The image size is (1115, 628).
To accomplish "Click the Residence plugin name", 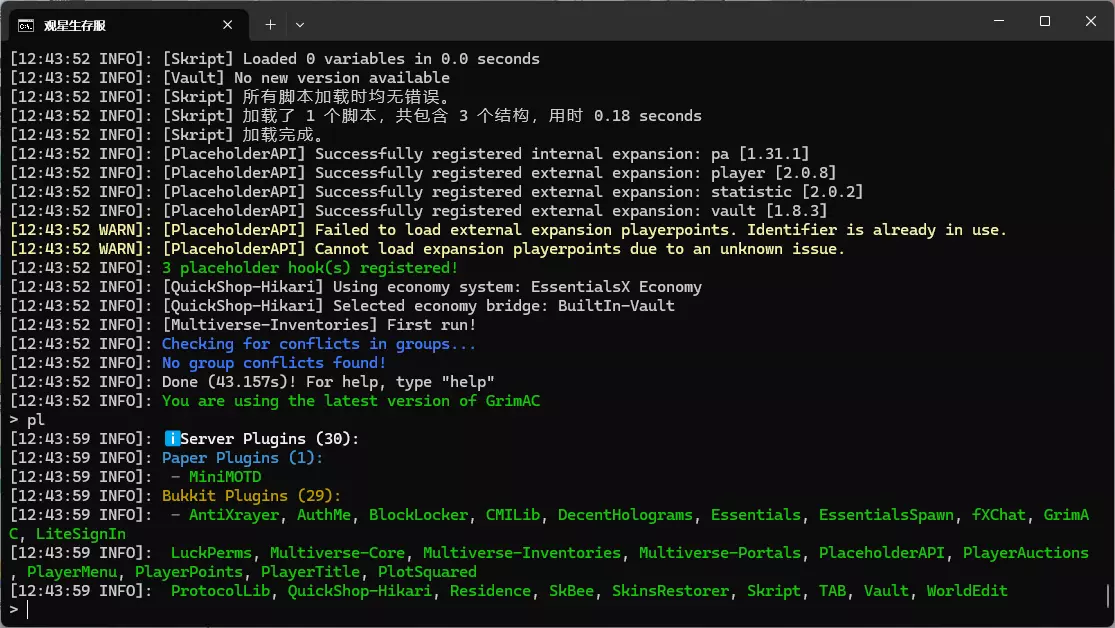I will tap(490, 591).
